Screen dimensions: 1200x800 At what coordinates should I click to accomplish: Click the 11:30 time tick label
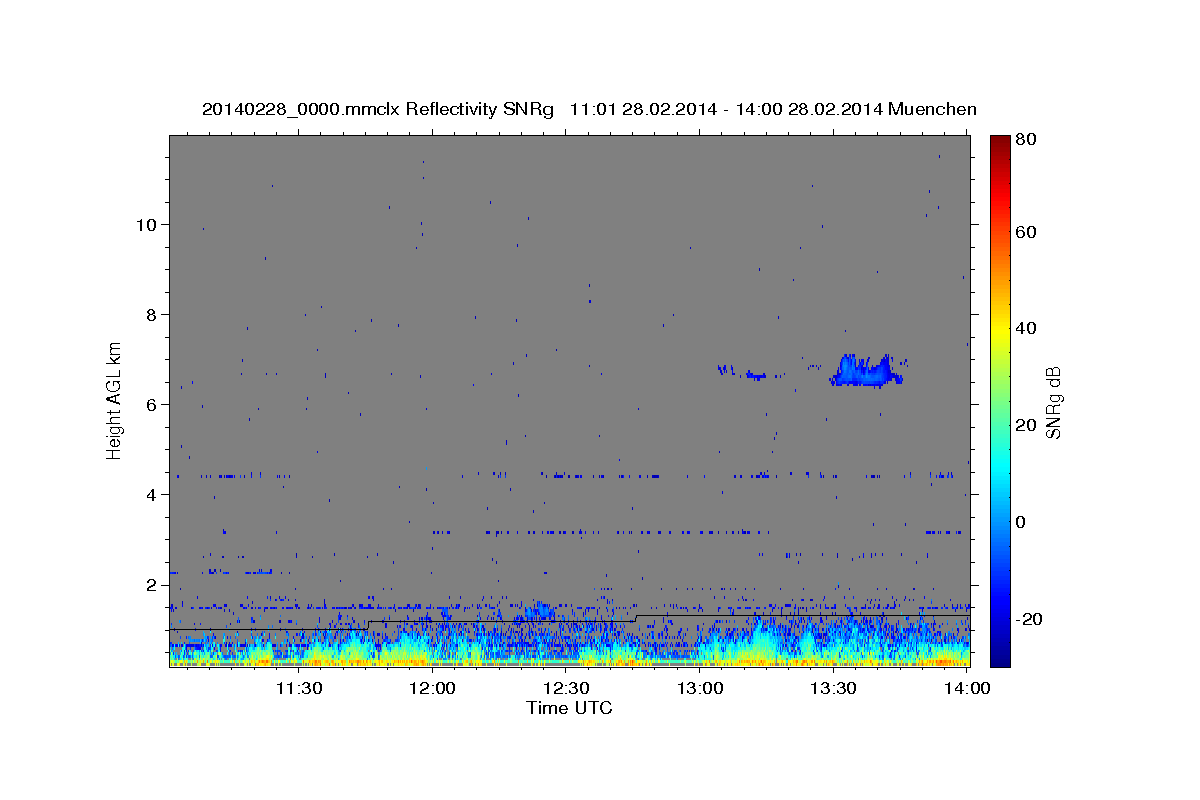[x=299, y=688]
